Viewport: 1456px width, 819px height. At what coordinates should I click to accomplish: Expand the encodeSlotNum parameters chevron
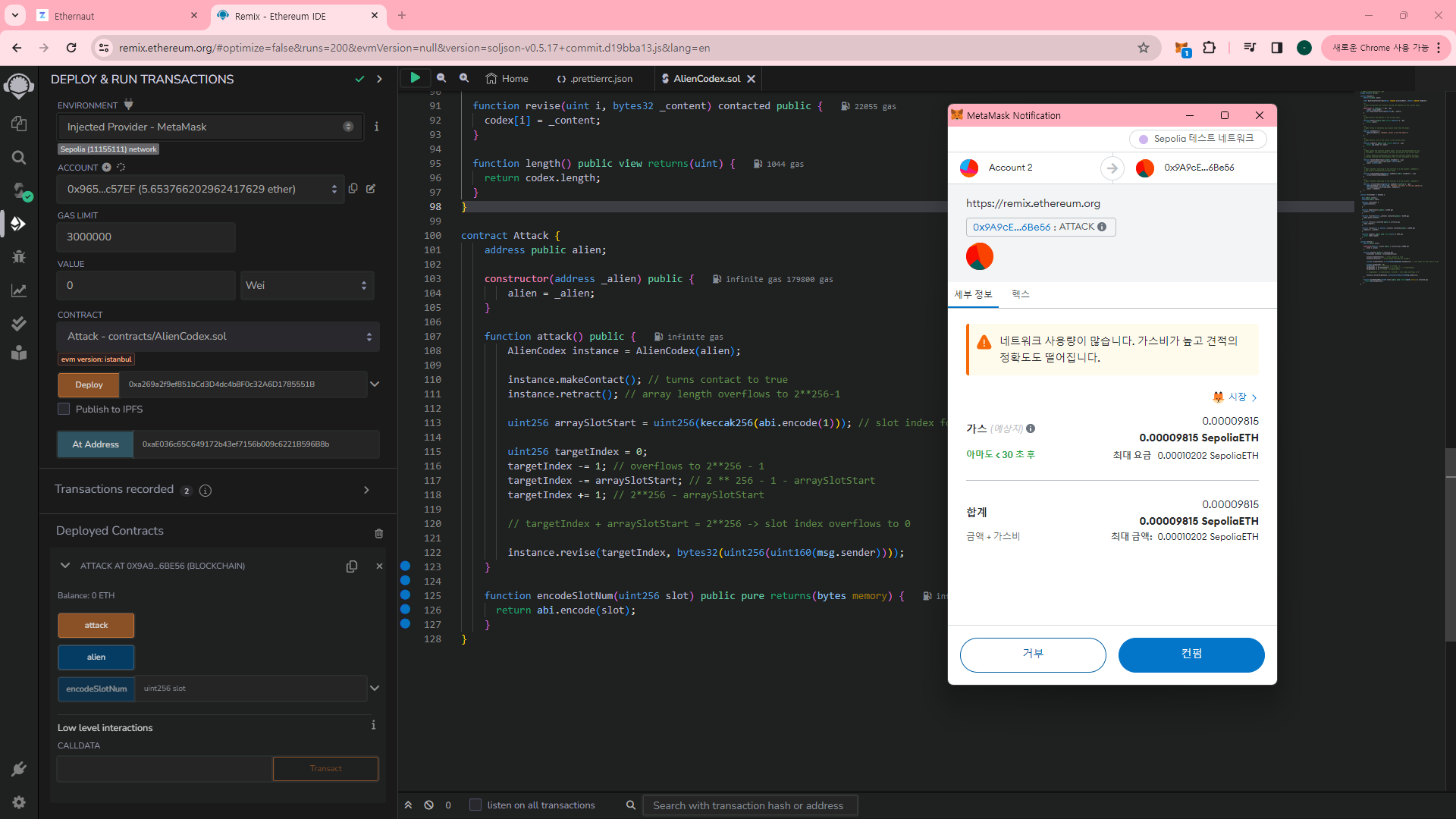[x=375, y=689]
